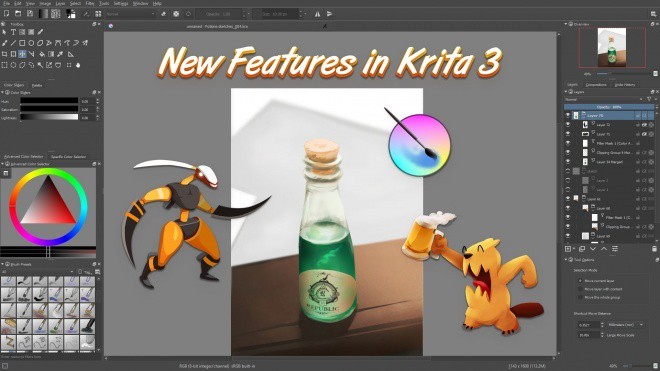The image size is (660, 371).
Task: Collapse the Tool Options panel
Action: point(566,260)
